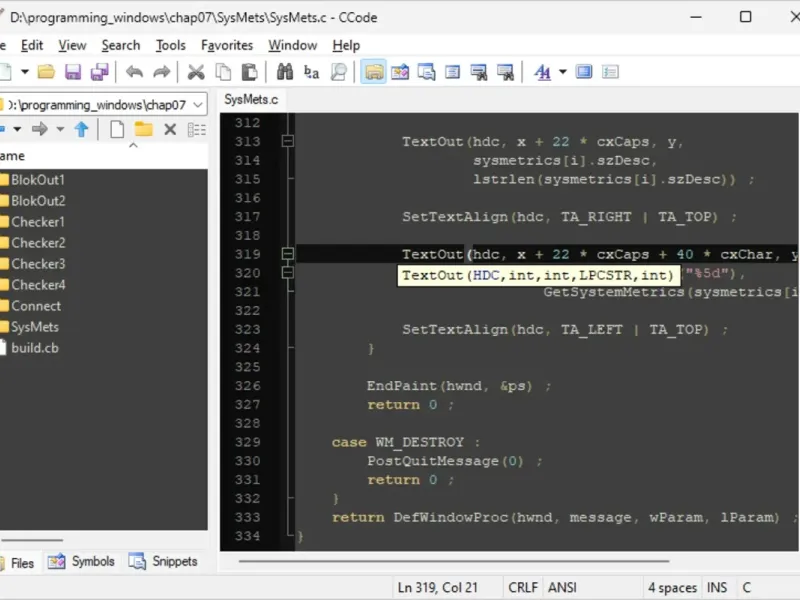
Task: Click the font size icon
Action: 542,72
